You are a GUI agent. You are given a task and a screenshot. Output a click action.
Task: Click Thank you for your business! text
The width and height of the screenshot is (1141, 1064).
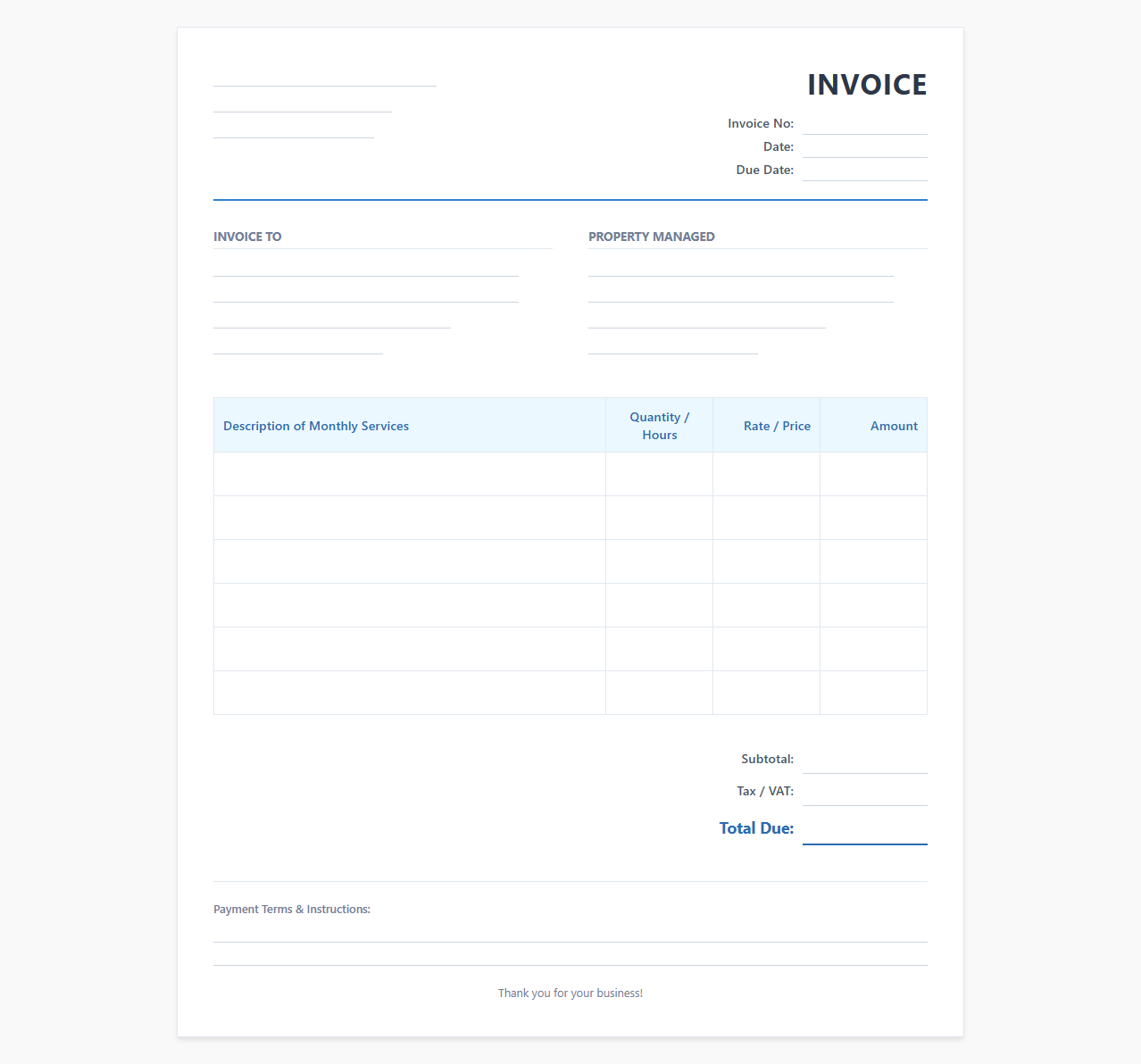click(x=570, y=993)
